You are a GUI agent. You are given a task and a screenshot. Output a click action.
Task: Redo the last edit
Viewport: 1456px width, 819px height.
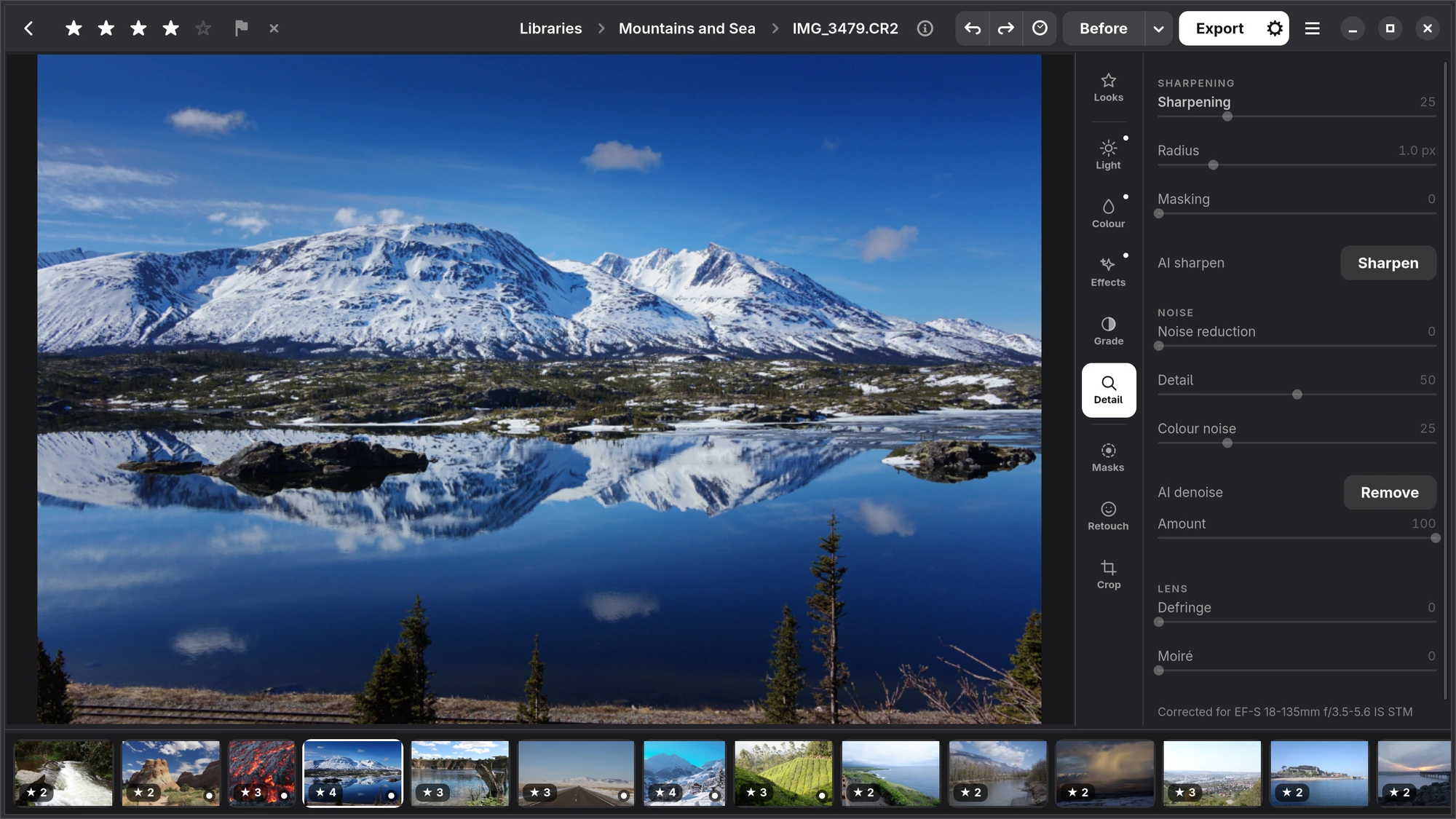click(1006, 28)
